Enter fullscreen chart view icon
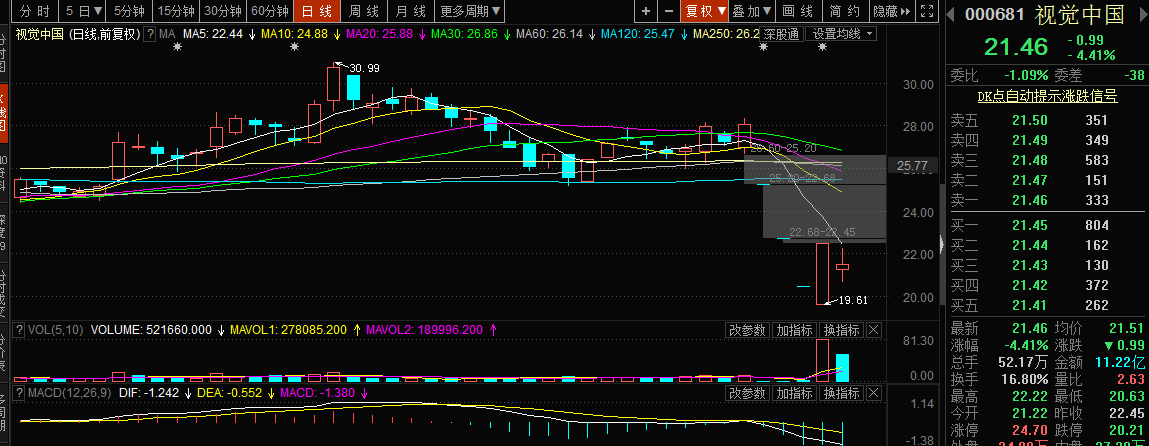Viewport: 1149px width, 446px height. (x=929, y=12)
